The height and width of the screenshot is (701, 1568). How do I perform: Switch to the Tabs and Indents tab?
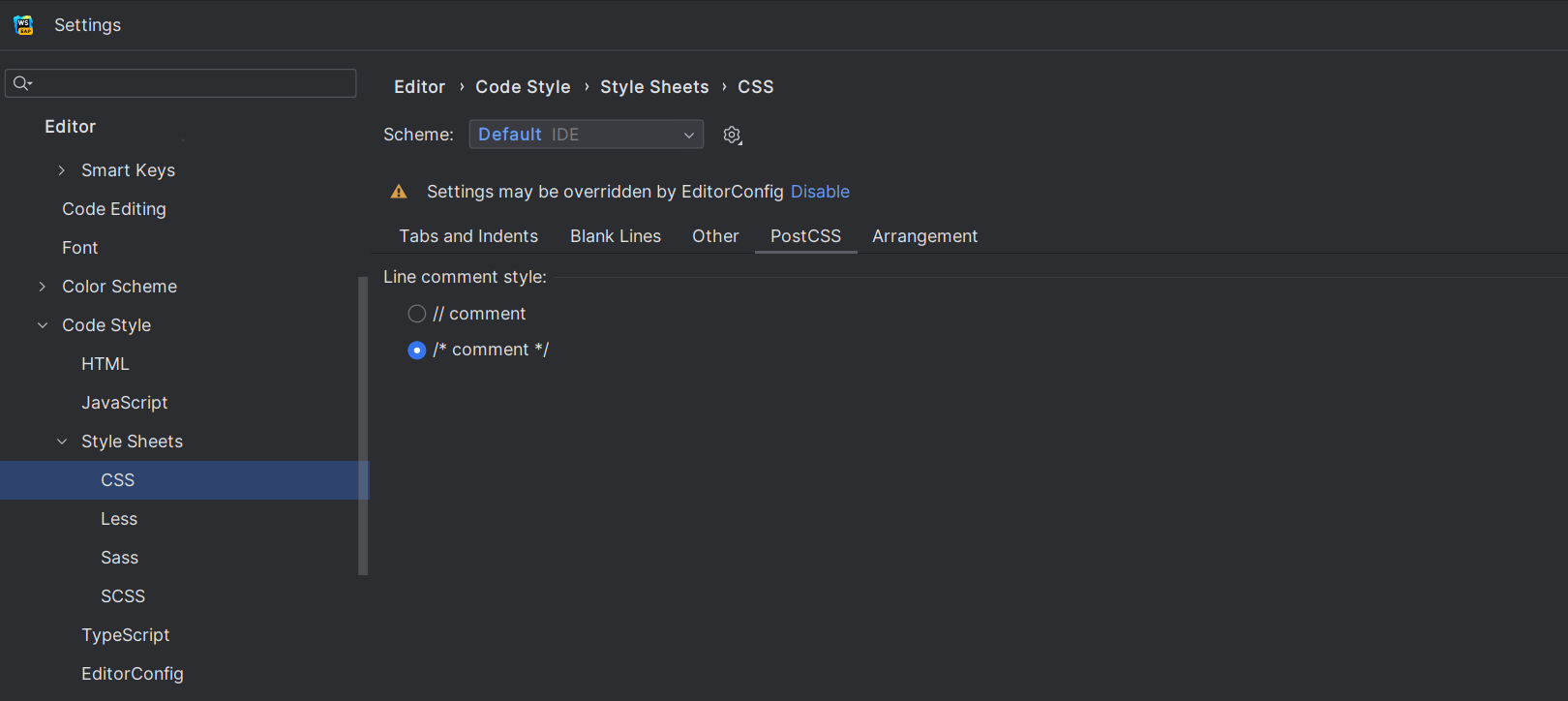pos(468,236)
